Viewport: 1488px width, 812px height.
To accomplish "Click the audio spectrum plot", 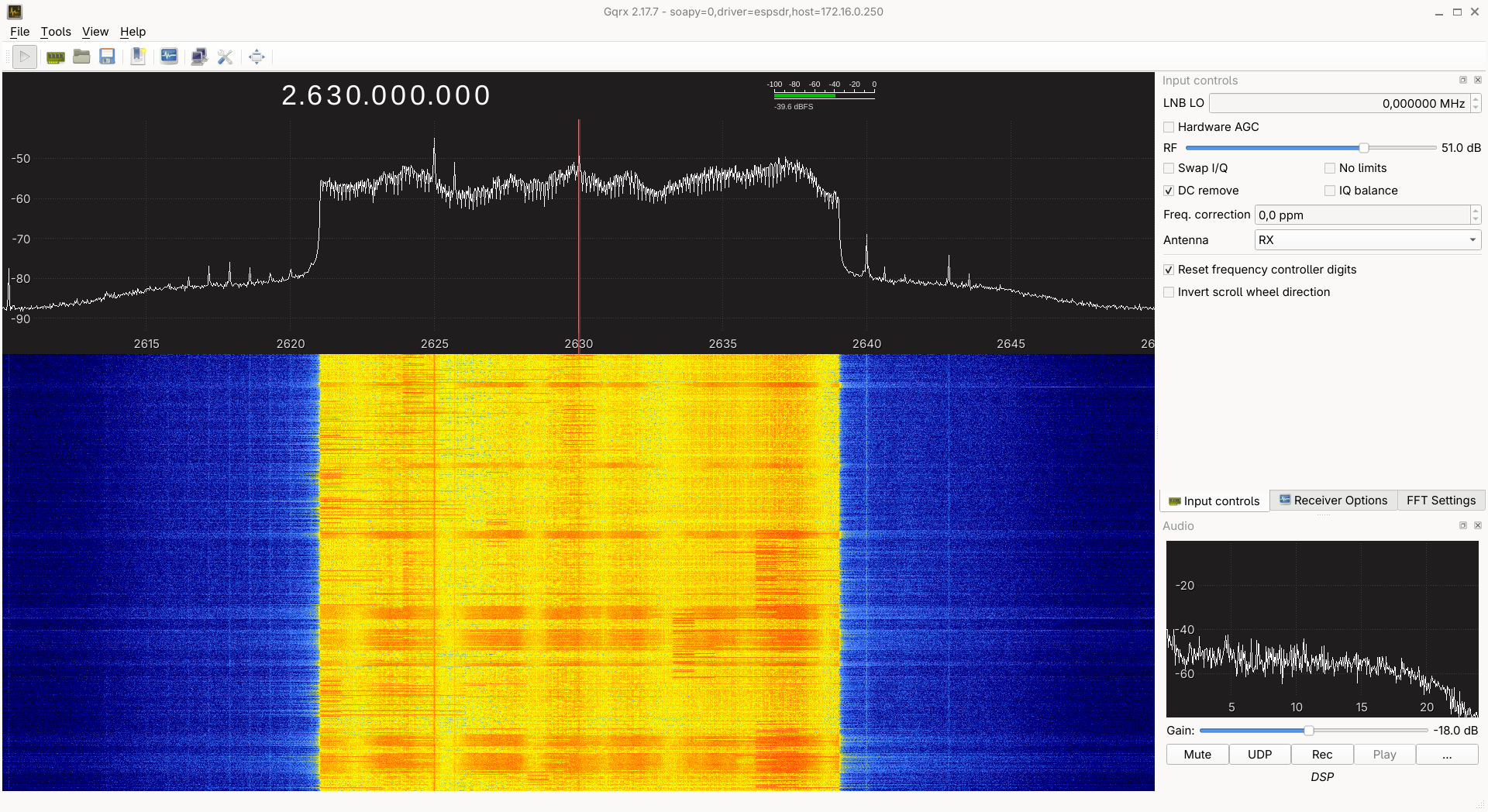I will pos(1322,628).
